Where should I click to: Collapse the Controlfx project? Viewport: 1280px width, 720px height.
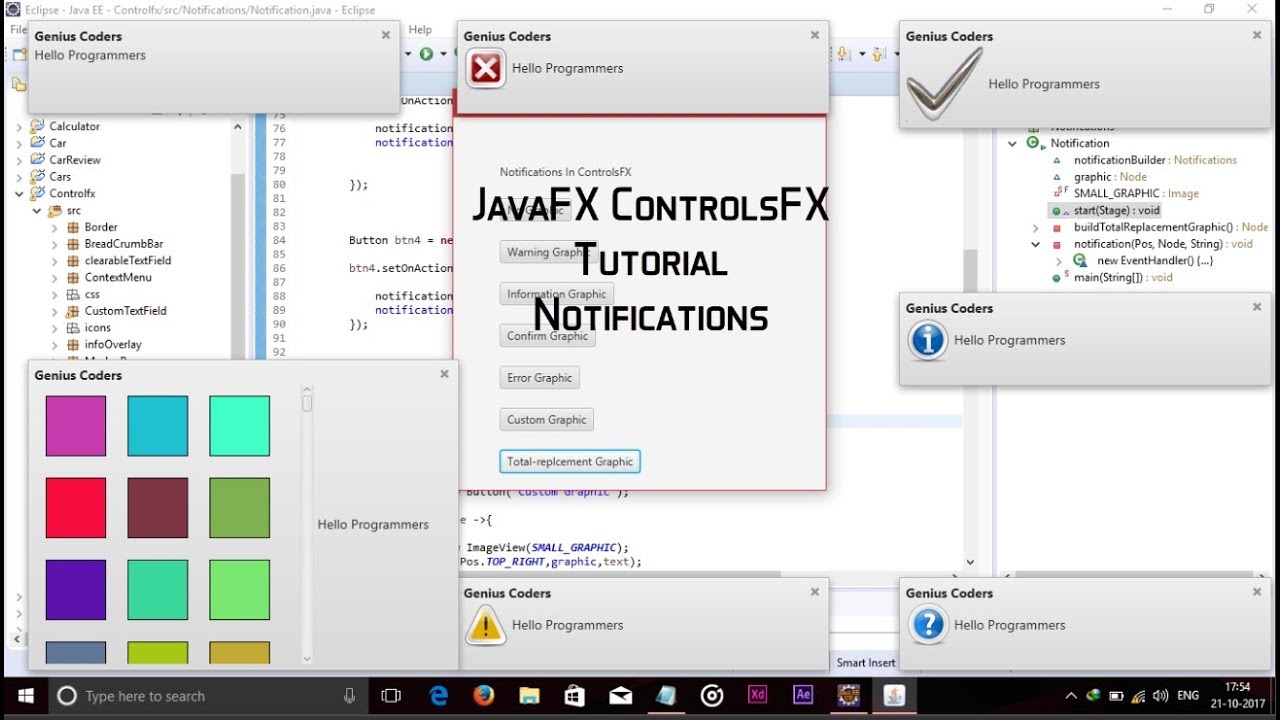pos(19,194)
